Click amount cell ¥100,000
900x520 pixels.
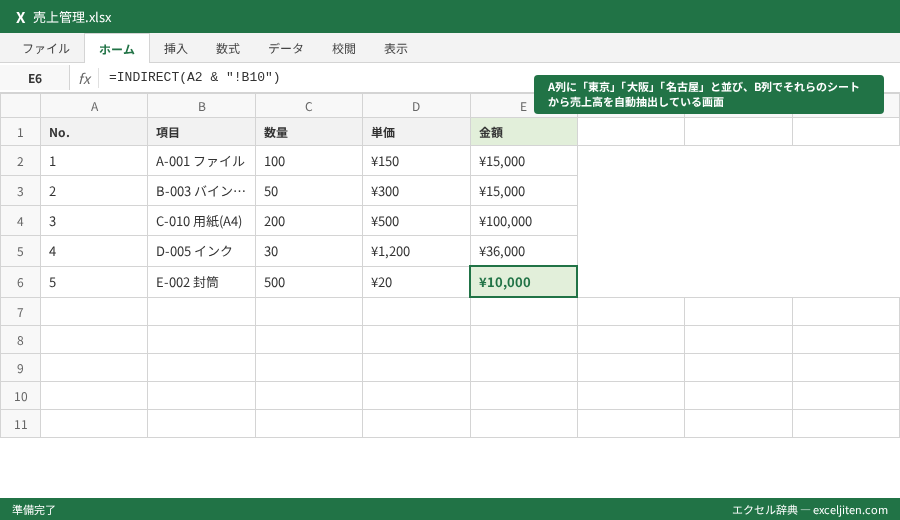(x=523, y=221)
